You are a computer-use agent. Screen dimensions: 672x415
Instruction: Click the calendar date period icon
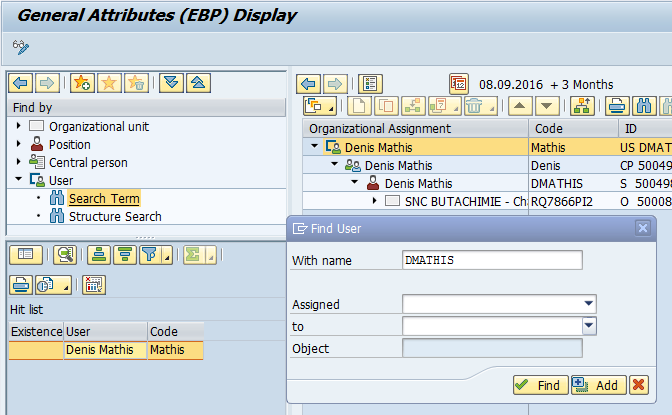459,83
